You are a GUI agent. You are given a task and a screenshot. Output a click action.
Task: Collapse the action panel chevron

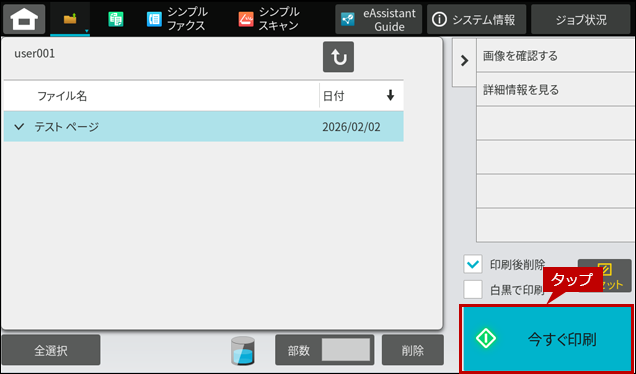click(x=464, y=61)
